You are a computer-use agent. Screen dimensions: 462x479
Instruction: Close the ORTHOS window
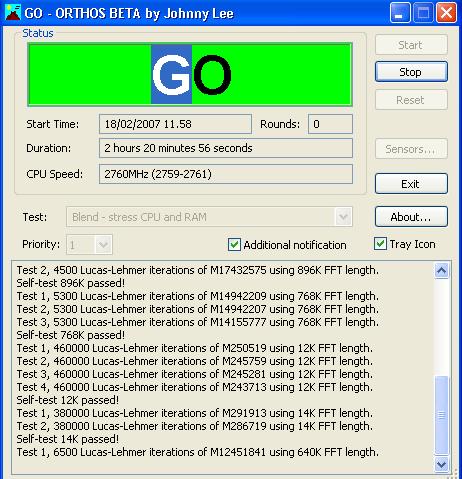[x=446, y=13]
